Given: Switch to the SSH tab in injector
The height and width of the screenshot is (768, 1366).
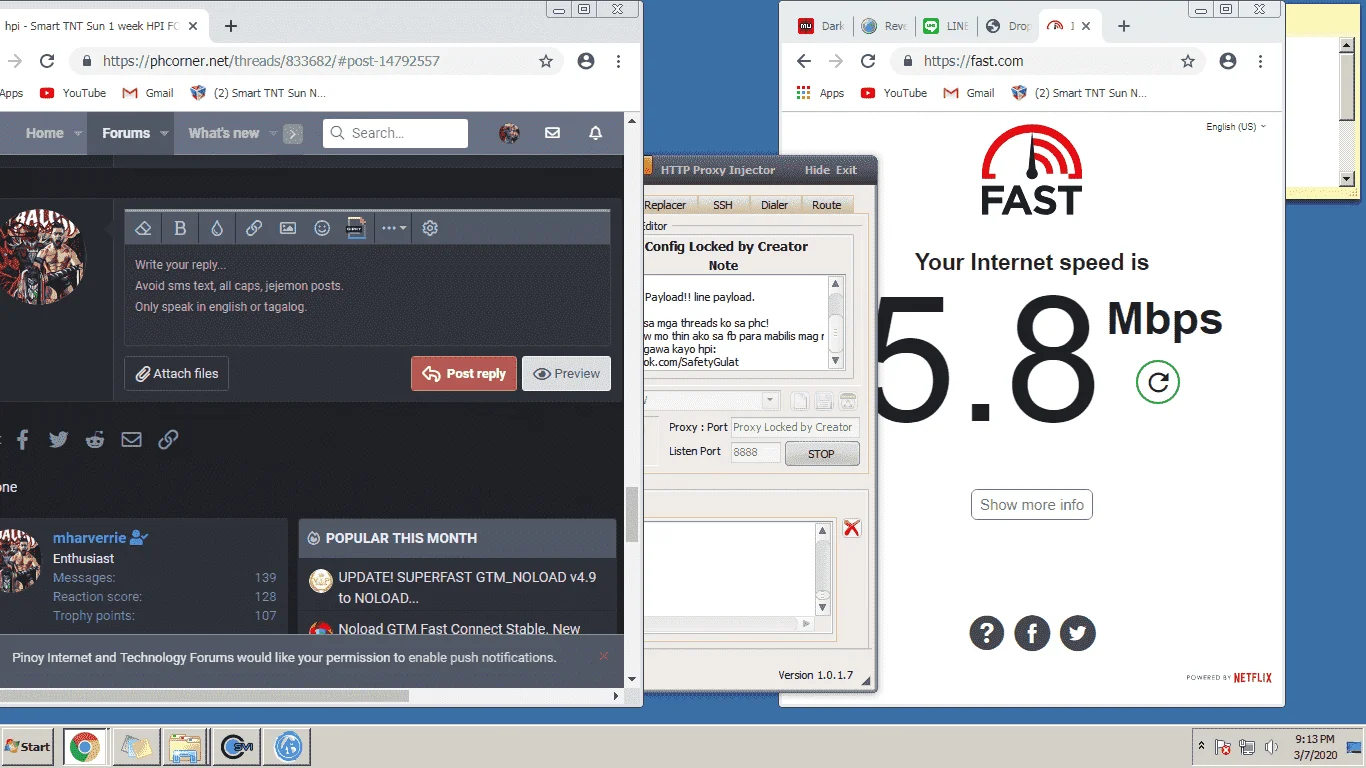Looking at the screenshot, I should [x=722, y=205].
